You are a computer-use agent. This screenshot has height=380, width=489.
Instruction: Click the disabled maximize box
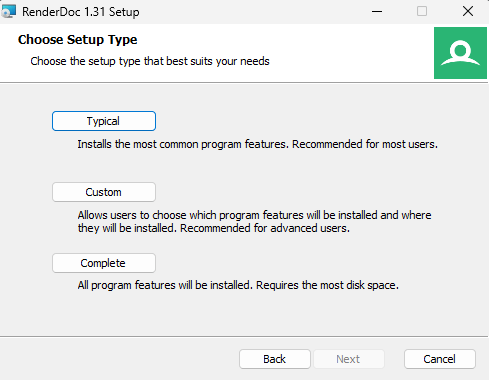[x=422, y=11]
